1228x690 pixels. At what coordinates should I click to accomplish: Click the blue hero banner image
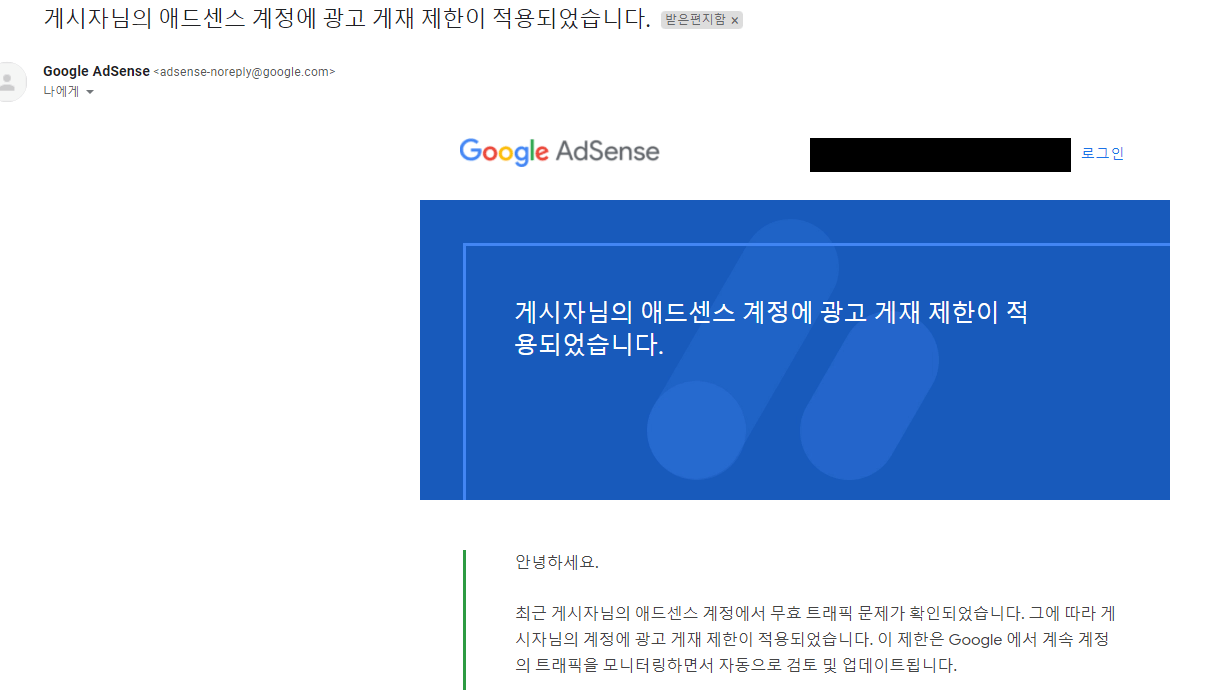tap(794, 350)
